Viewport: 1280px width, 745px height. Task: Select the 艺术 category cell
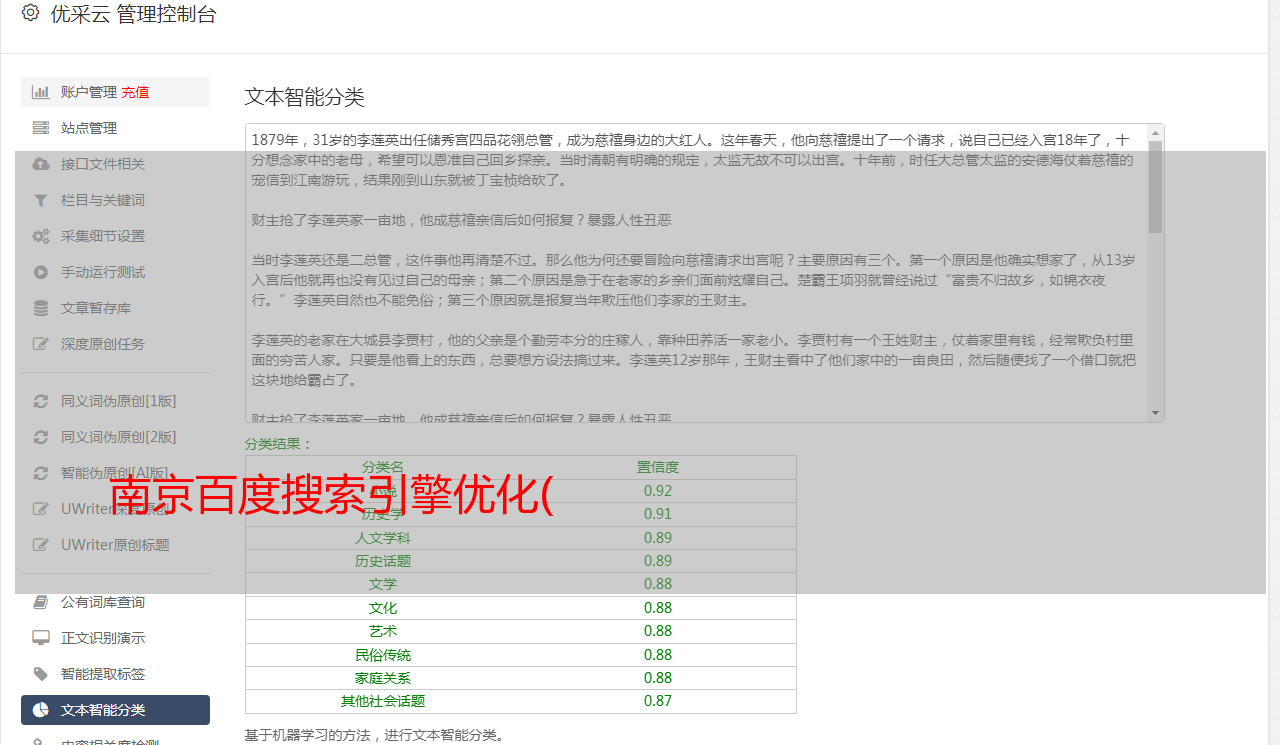click(383, 631)
